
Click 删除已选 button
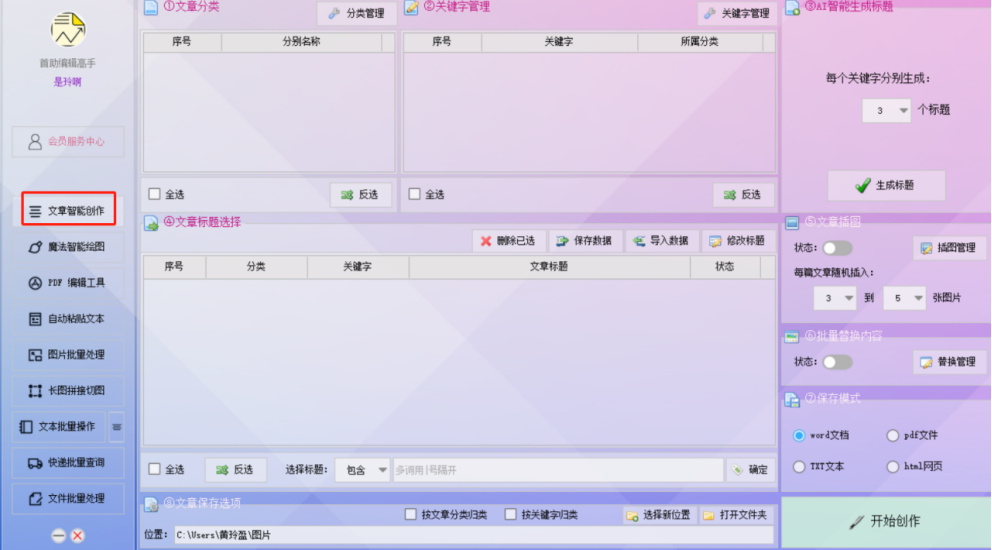tap(509, 241)
